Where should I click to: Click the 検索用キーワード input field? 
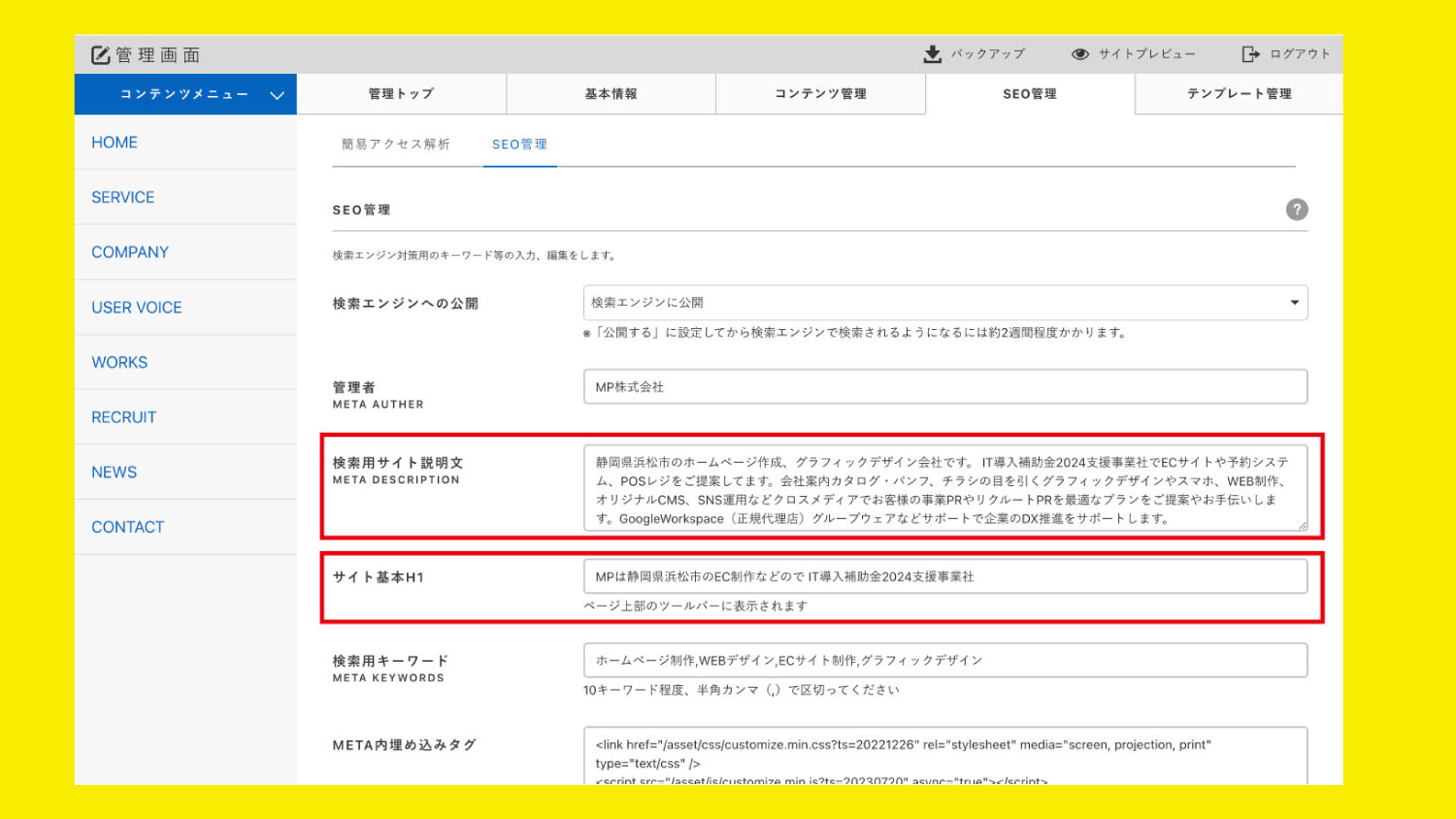(944, 661)
